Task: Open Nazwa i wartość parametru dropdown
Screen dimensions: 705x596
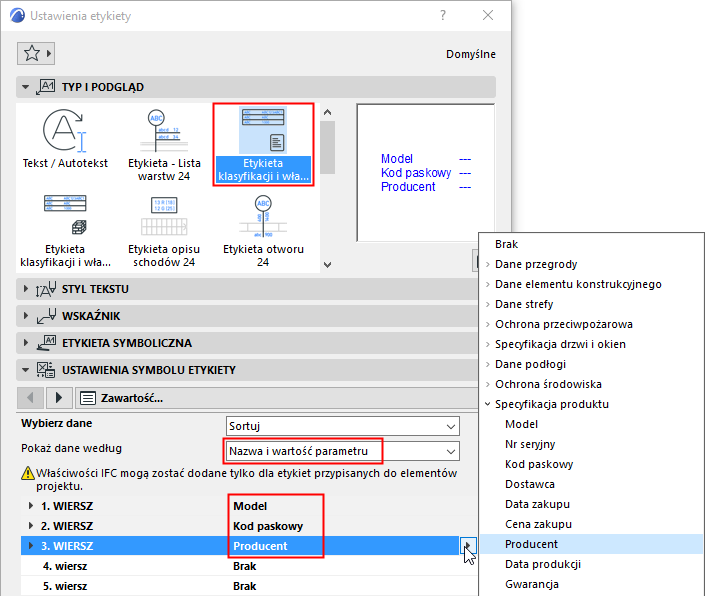Action: tap(343, 451)
